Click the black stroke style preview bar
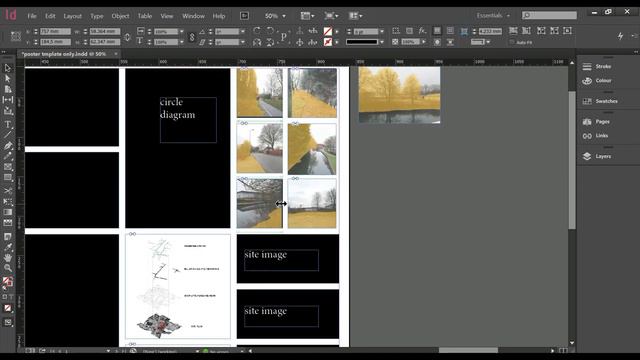640x360 pixels. 362,42
